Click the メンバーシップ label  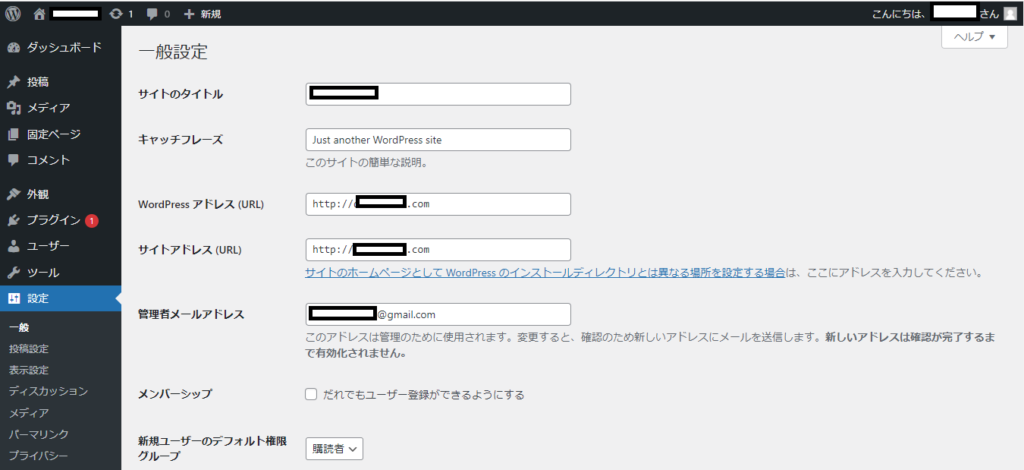175,394
